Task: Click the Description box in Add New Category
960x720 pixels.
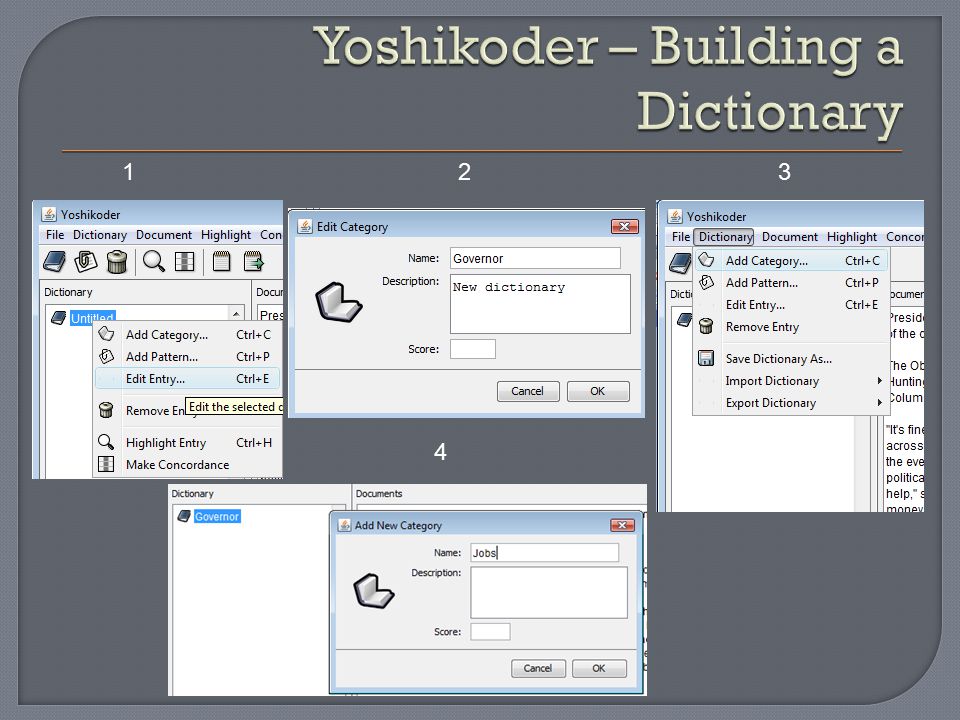Action: [549, 592]
